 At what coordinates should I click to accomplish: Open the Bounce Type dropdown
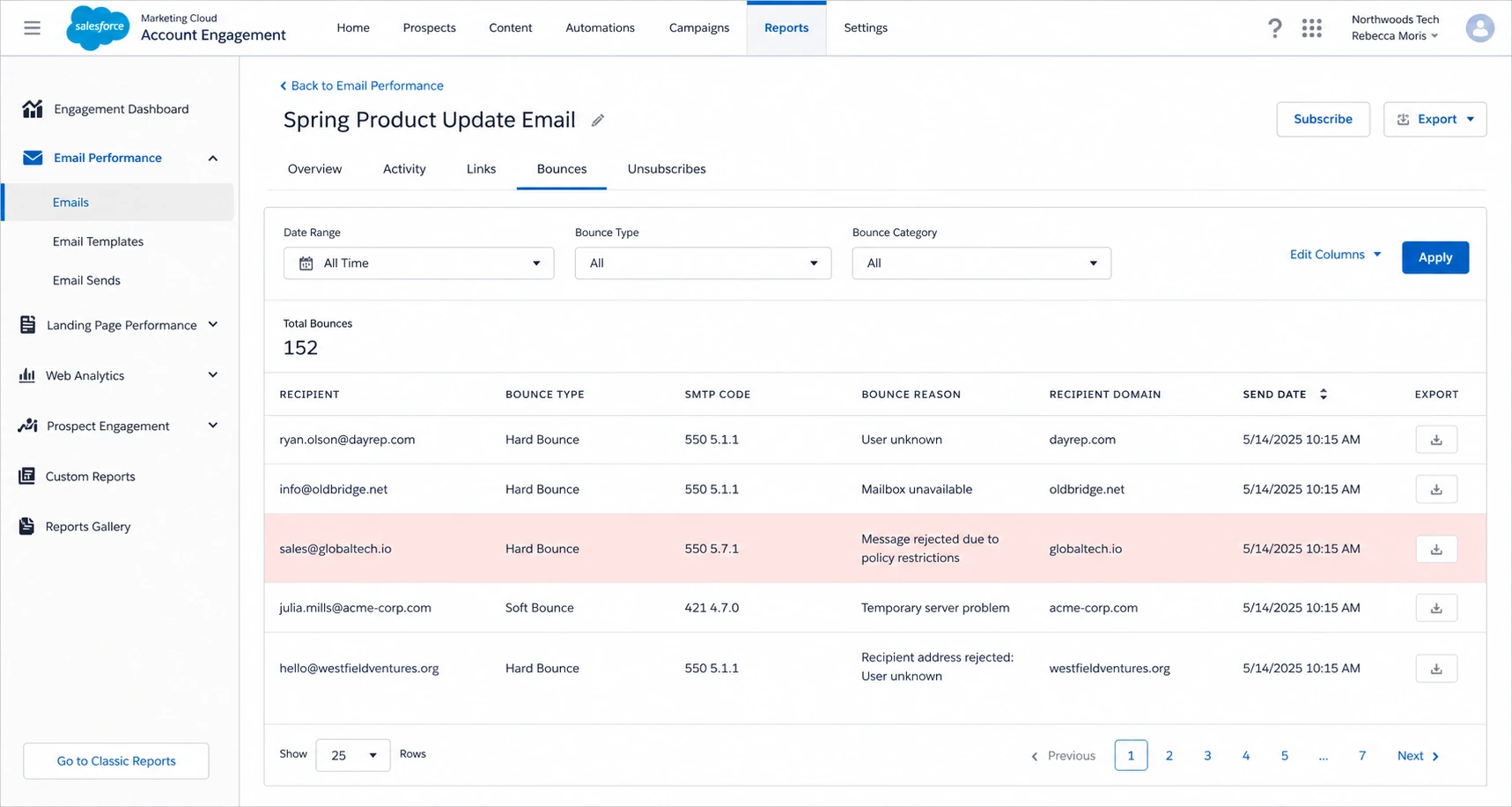703,263
